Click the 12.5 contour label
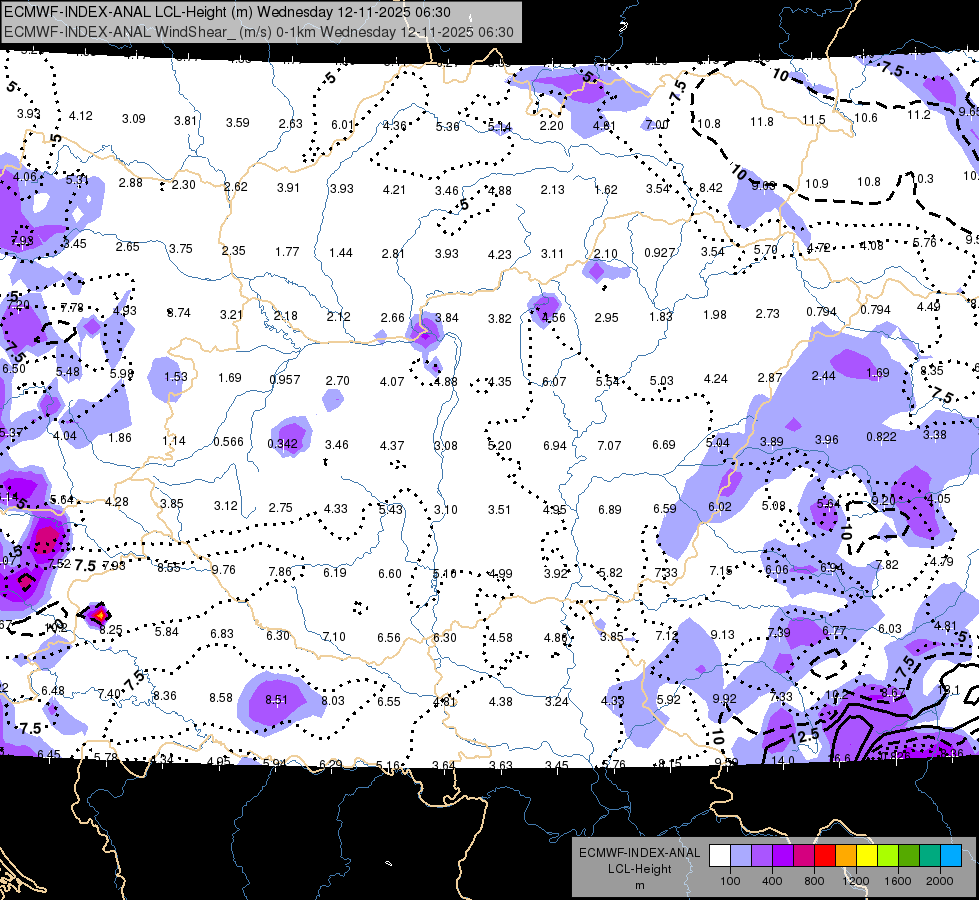The image size is (979, 900). [804, 736]
